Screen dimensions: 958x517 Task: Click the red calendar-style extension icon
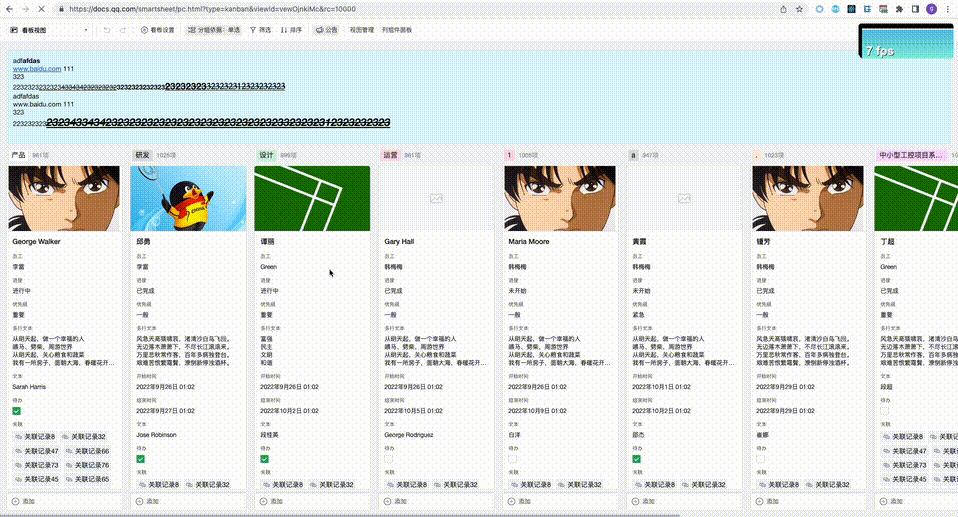(x=883, y=9)
